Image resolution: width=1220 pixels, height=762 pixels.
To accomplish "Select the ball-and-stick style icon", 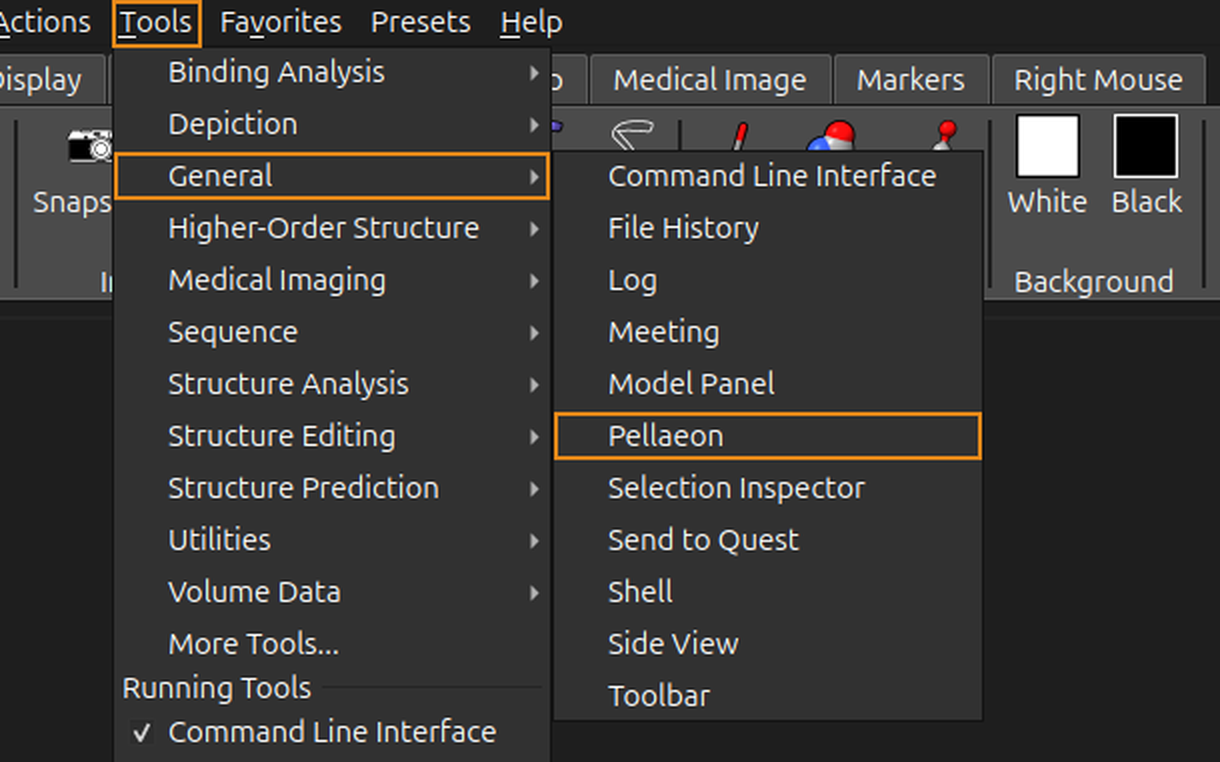I will click(943, 137).
